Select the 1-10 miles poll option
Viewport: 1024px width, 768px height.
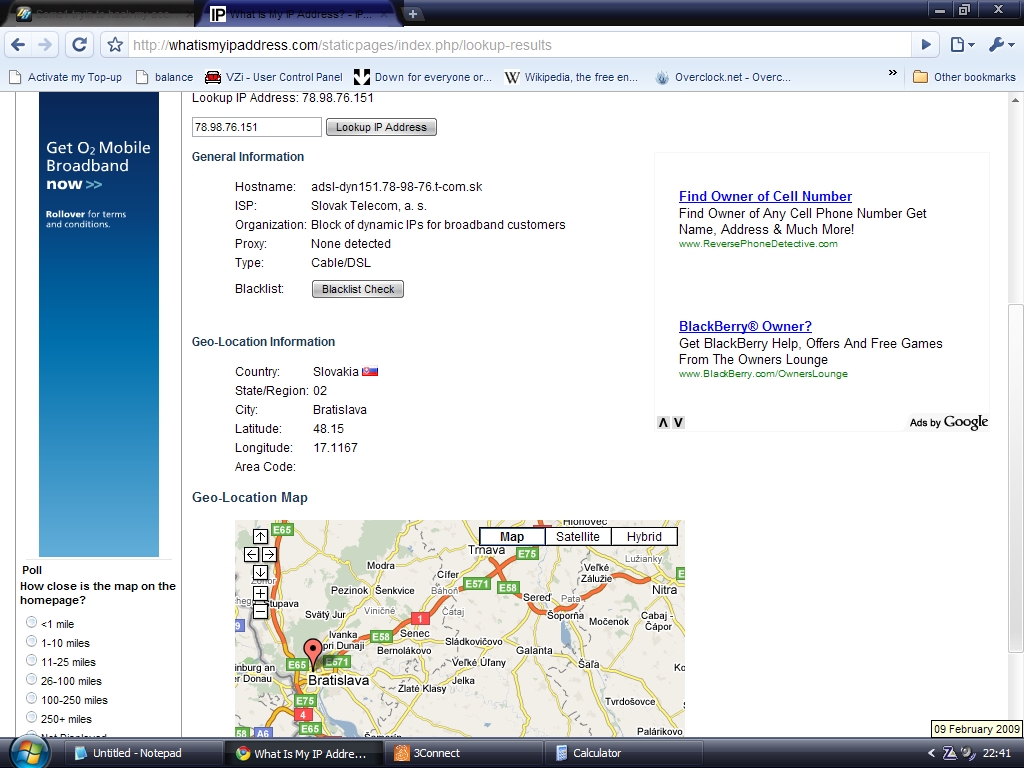coord(31,641)
